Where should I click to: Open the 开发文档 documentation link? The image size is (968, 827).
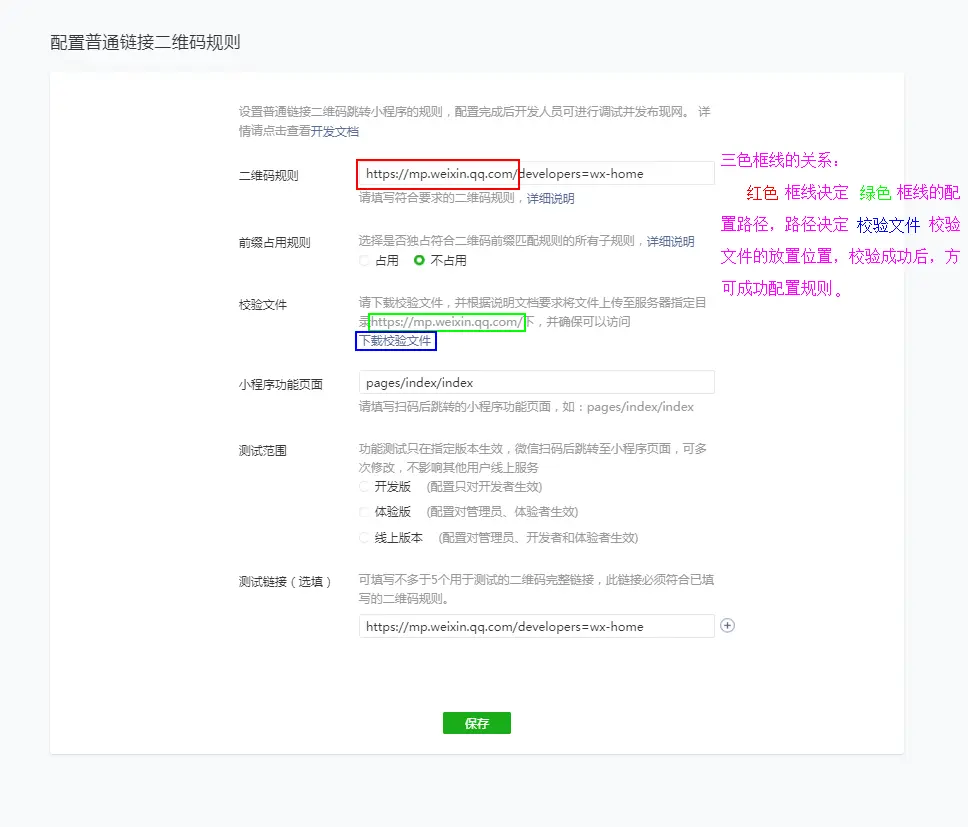333,130
